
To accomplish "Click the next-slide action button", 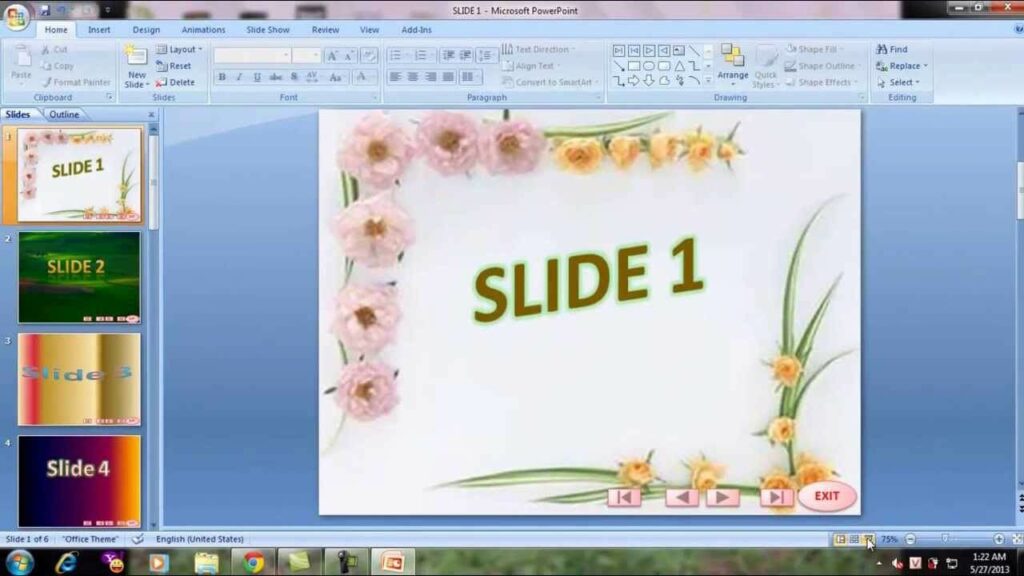I will pos(722,498).
